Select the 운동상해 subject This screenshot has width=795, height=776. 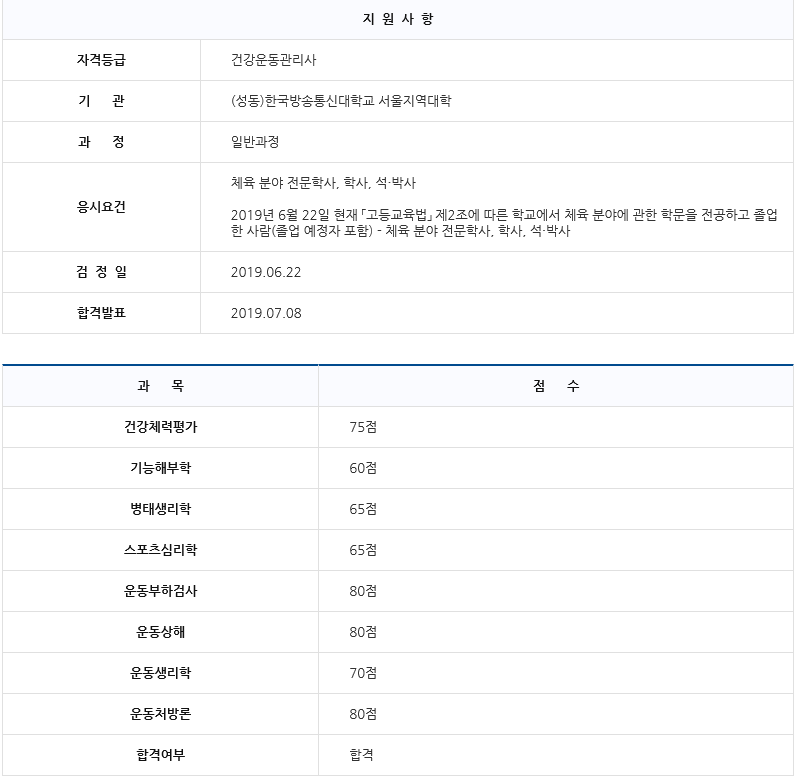point(160,632)
